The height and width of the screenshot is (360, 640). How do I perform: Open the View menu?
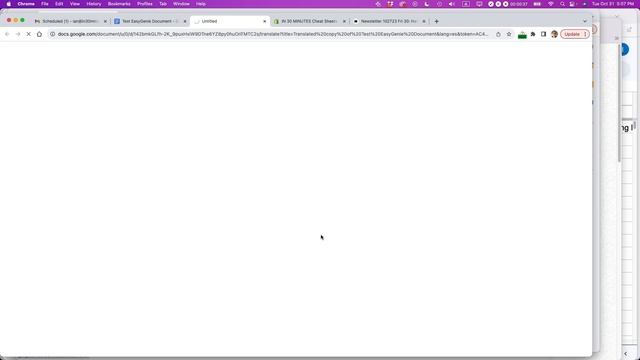click(x=75, y=4)
